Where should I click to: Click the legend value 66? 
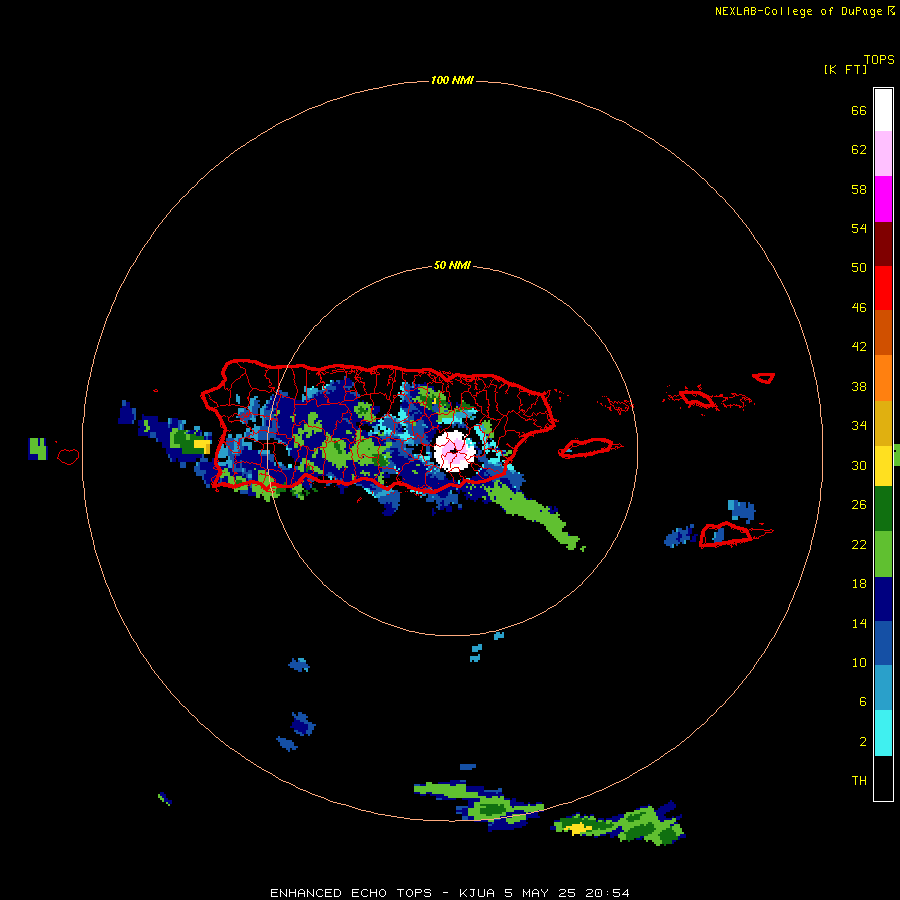pos(859,111)
